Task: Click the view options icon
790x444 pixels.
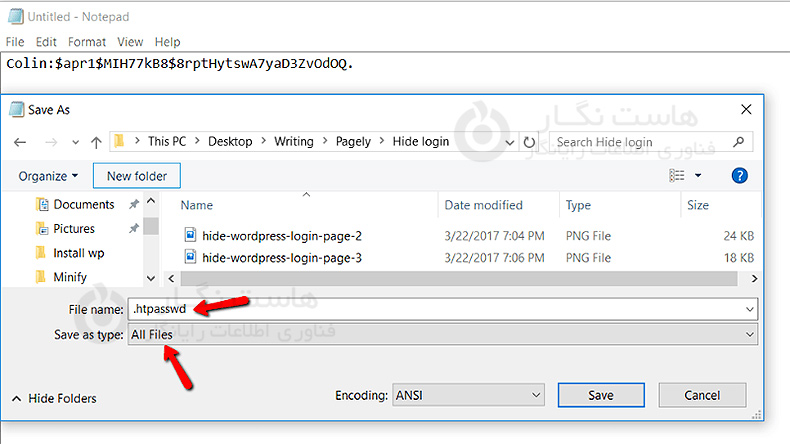Action: 678,176
